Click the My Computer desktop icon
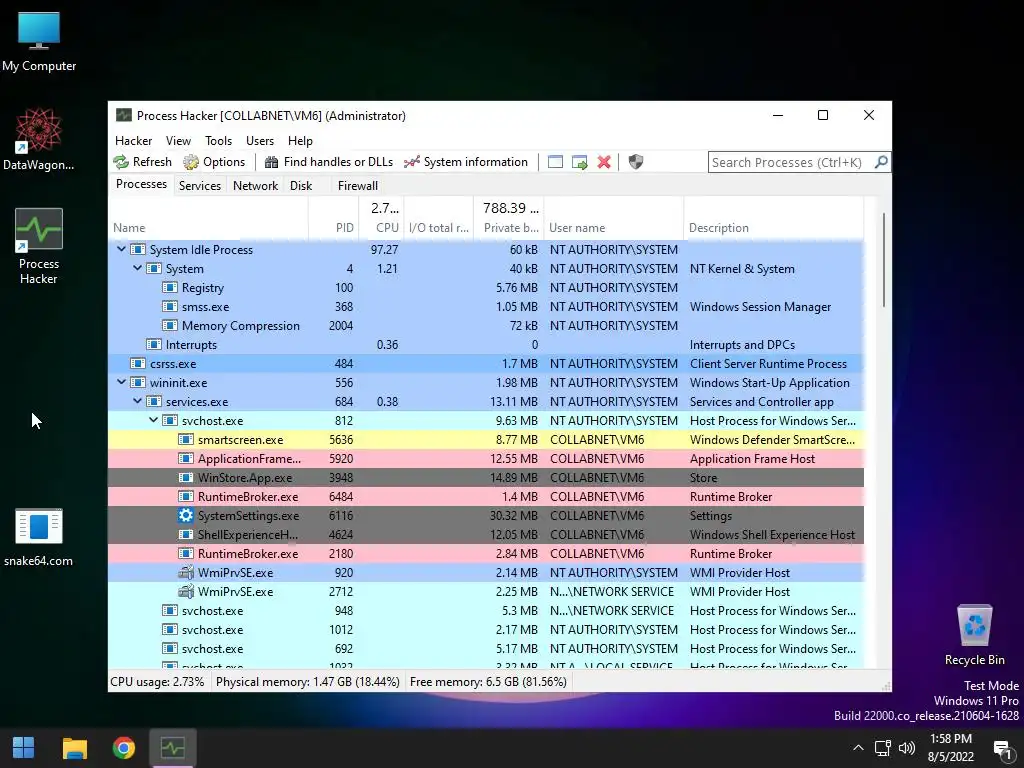This screenshot has width=1024, height=768. click(x=39, y=40)
